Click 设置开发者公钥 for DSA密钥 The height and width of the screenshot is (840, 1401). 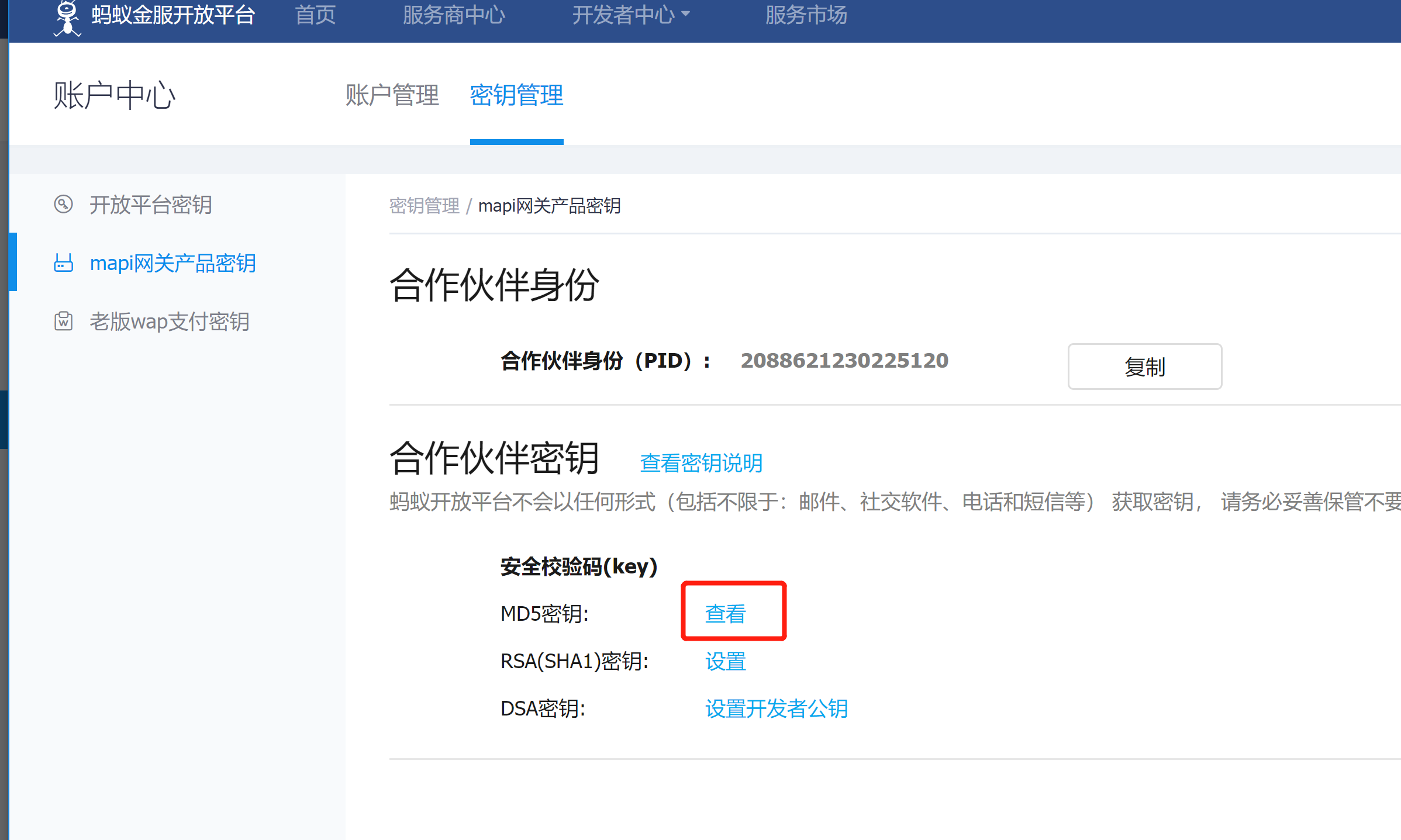(777, 709)
